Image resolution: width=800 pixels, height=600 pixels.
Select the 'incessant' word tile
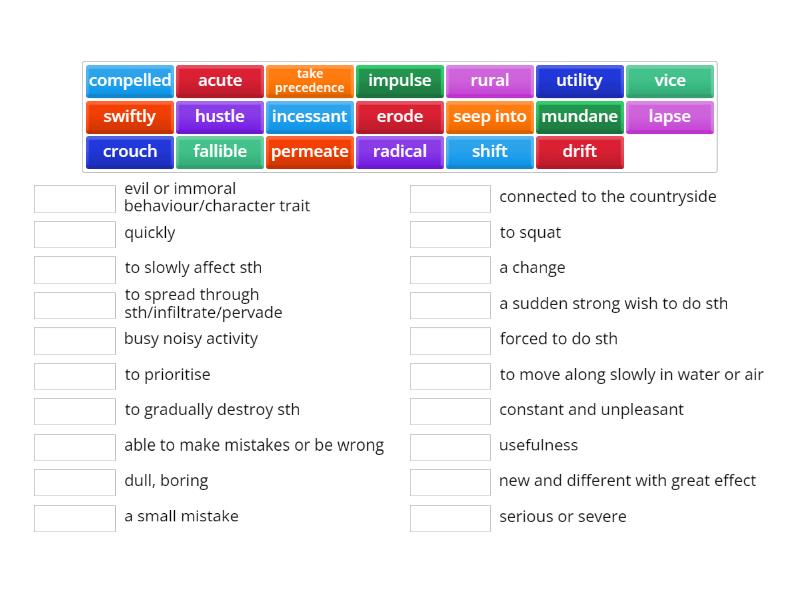[x=309, y=116]
